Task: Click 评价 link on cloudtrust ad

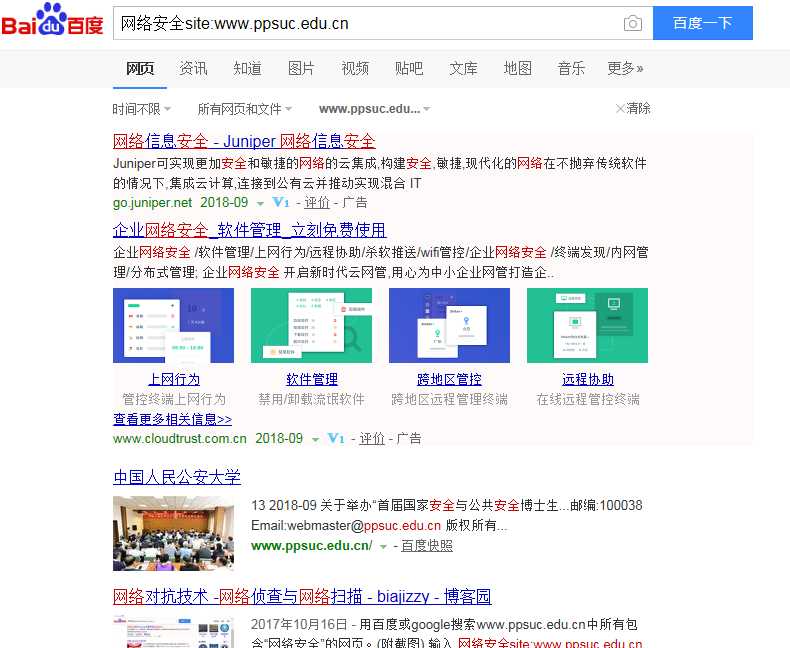Action: pyautogui.click(x=372, y=439)
